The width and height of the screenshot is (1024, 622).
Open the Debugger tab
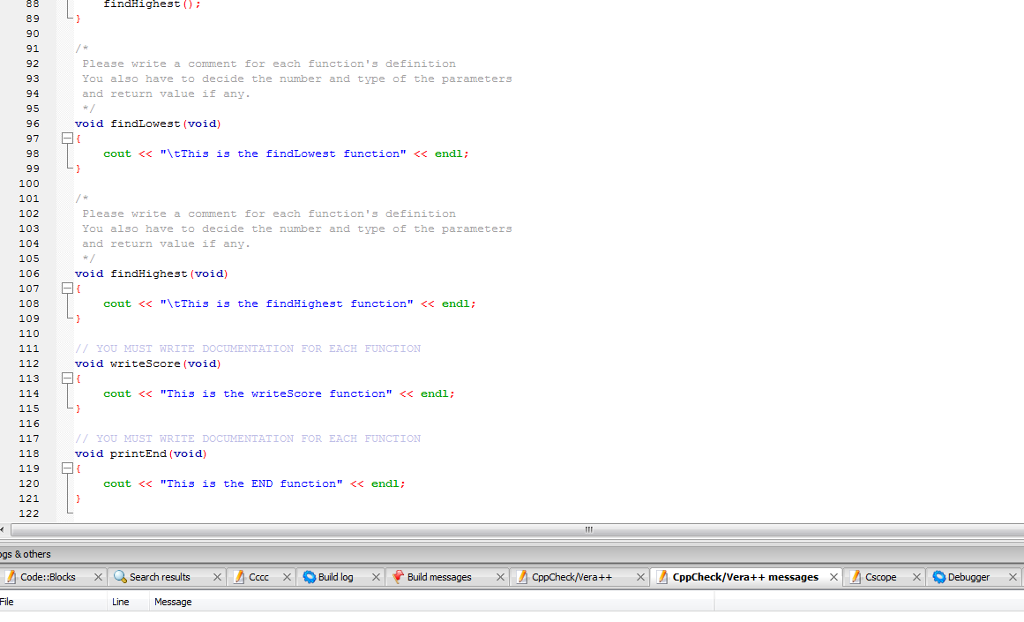[968, 577]
